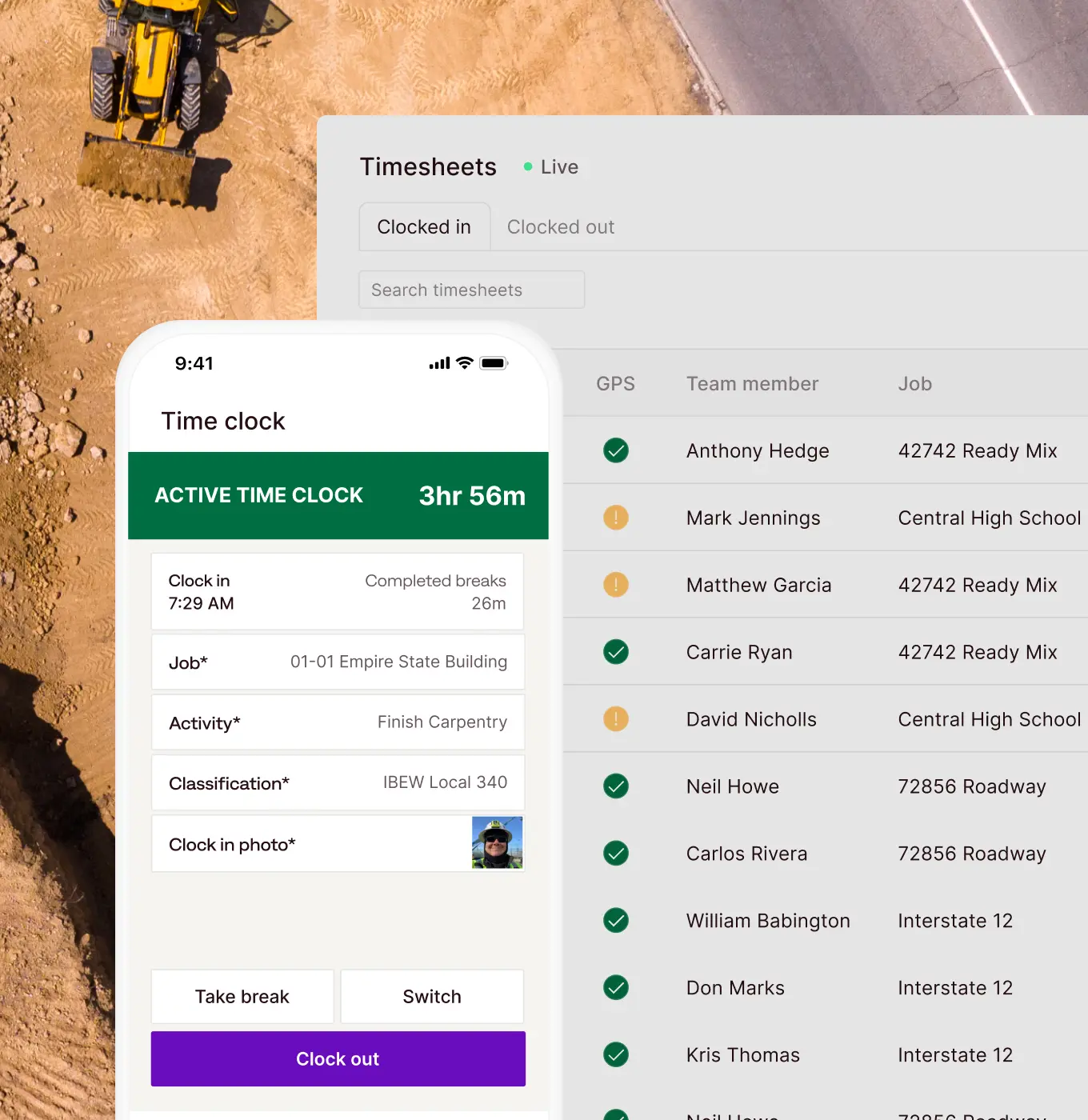
Task: Tap the Clock in 7:29 AM card
Action: [338, 592]
